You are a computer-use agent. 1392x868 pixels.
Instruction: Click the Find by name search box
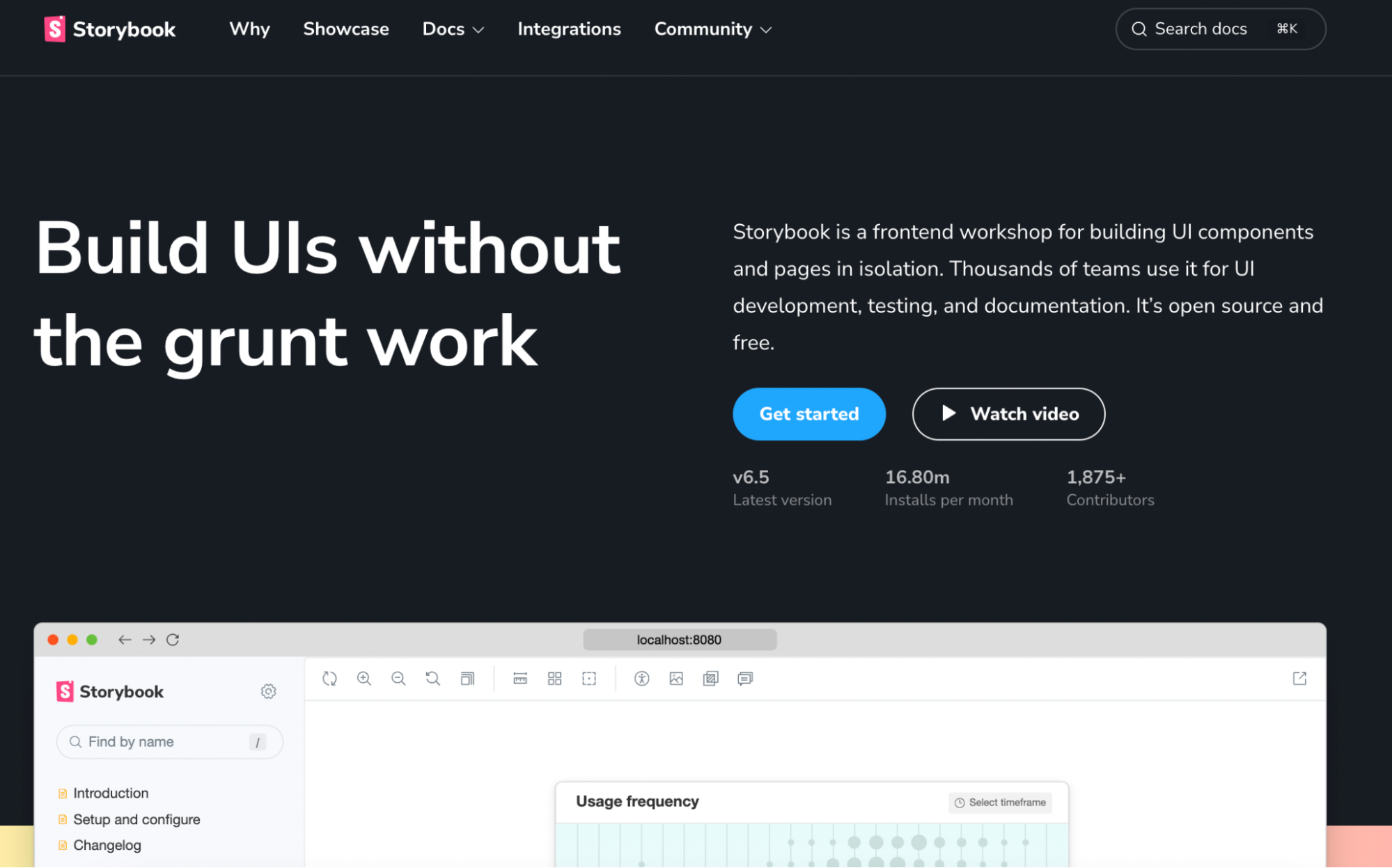[x=170, y=742]
